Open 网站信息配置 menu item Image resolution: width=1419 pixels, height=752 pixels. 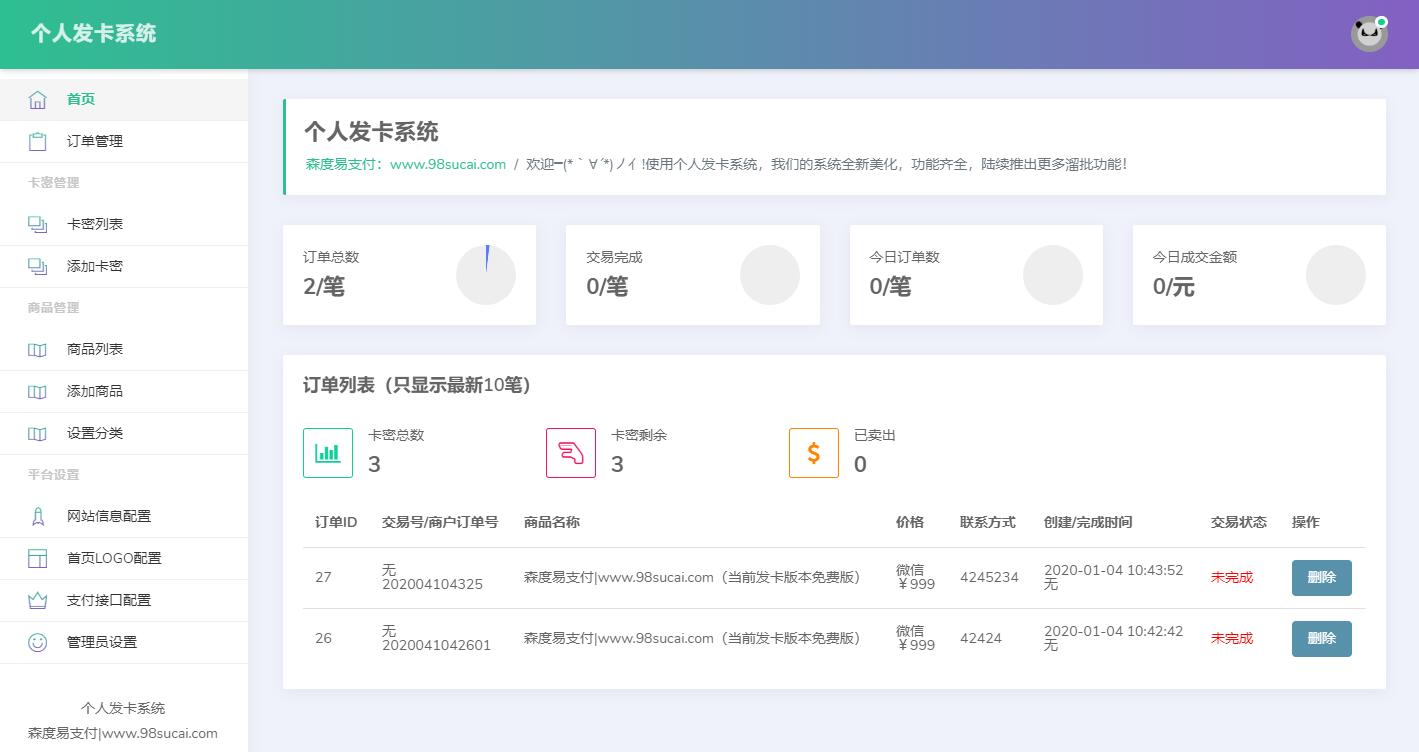(124, 516)
